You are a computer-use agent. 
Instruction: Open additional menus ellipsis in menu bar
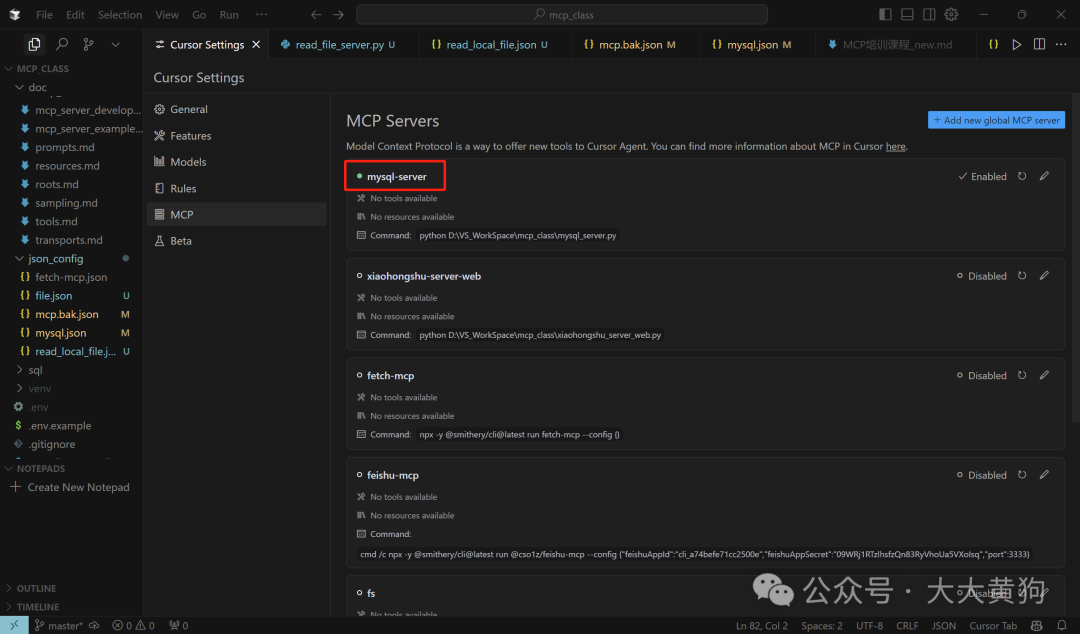261,14
